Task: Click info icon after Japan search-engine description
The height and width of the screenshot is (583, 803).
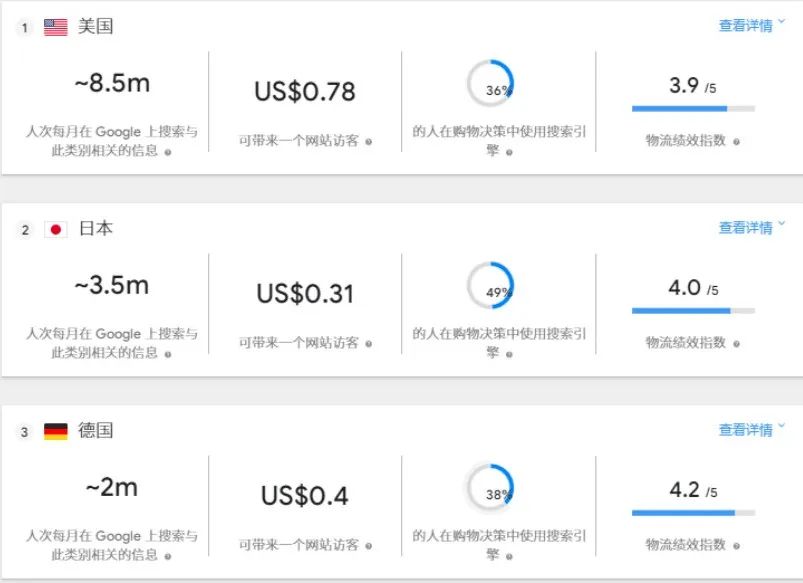Action: pos(509,355)
